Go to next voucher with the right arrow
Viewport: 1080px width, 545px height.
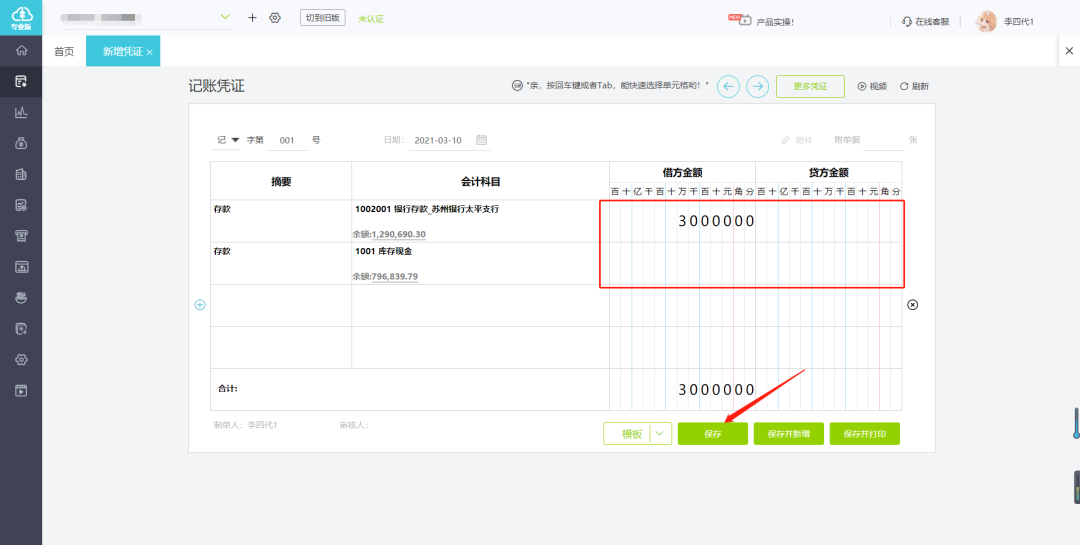point(758,86)
